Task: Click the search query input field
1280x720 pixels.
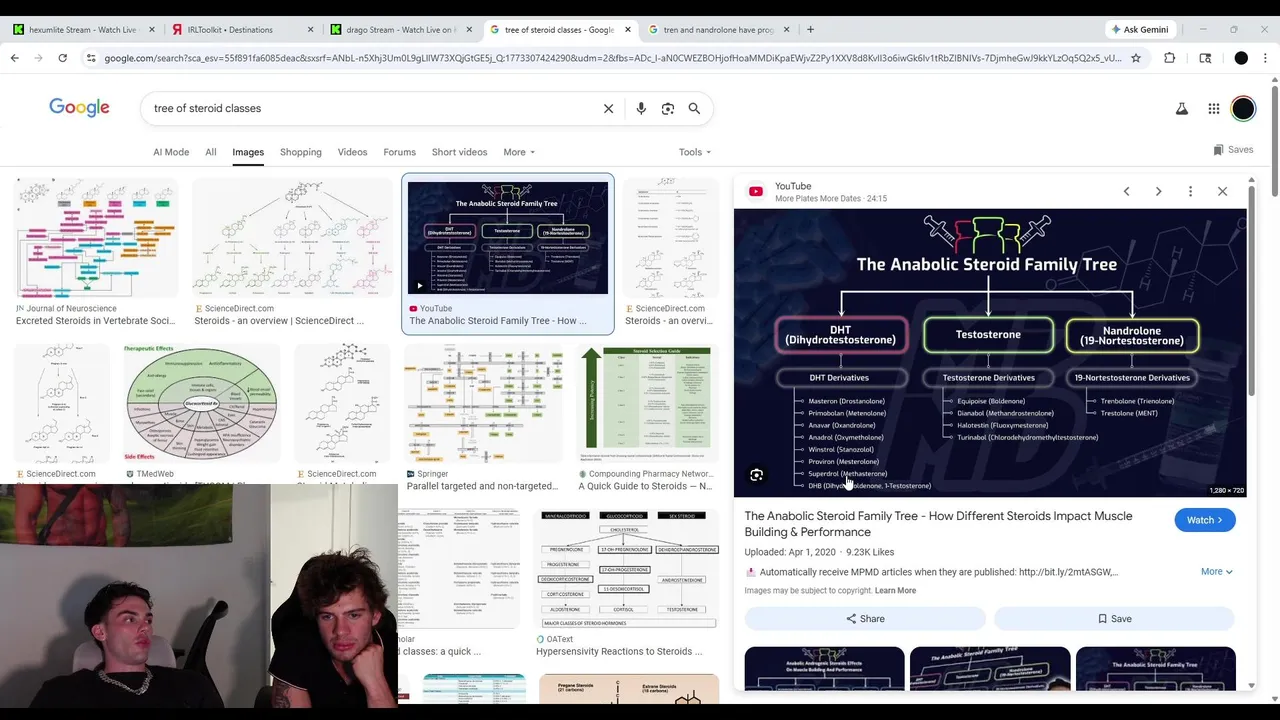Action: 370,108
